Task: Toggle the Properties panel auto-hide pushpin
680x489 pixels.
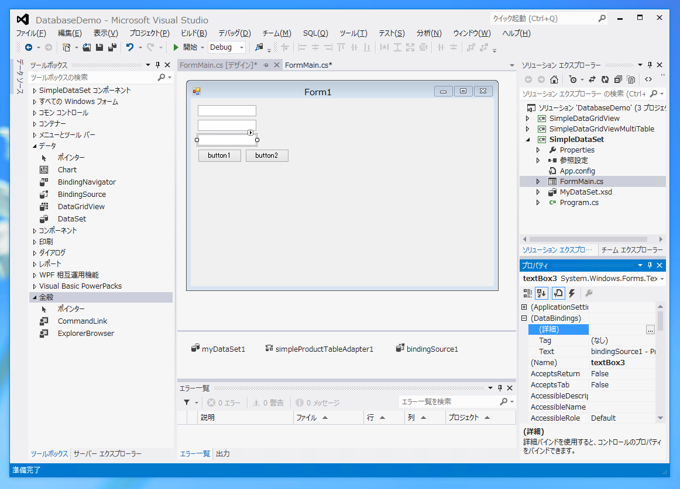Action: click(650, 265)
